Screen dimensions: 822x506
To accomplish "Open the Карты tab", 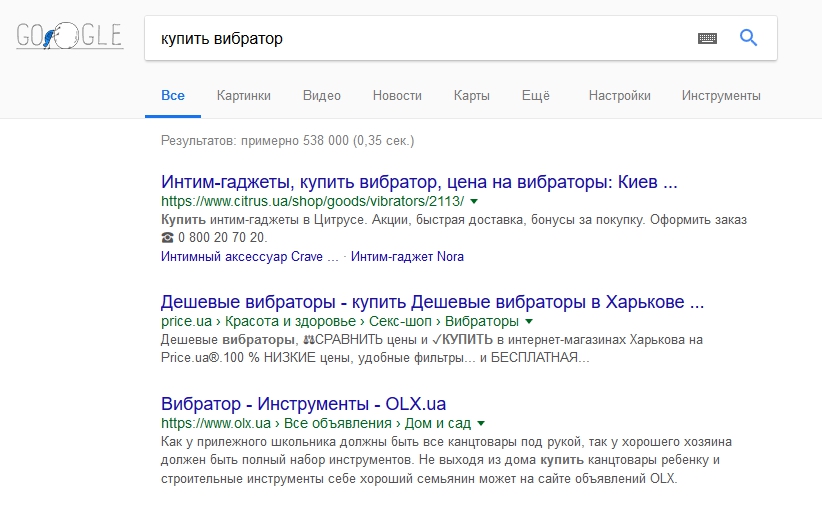I will pos(472,95).
